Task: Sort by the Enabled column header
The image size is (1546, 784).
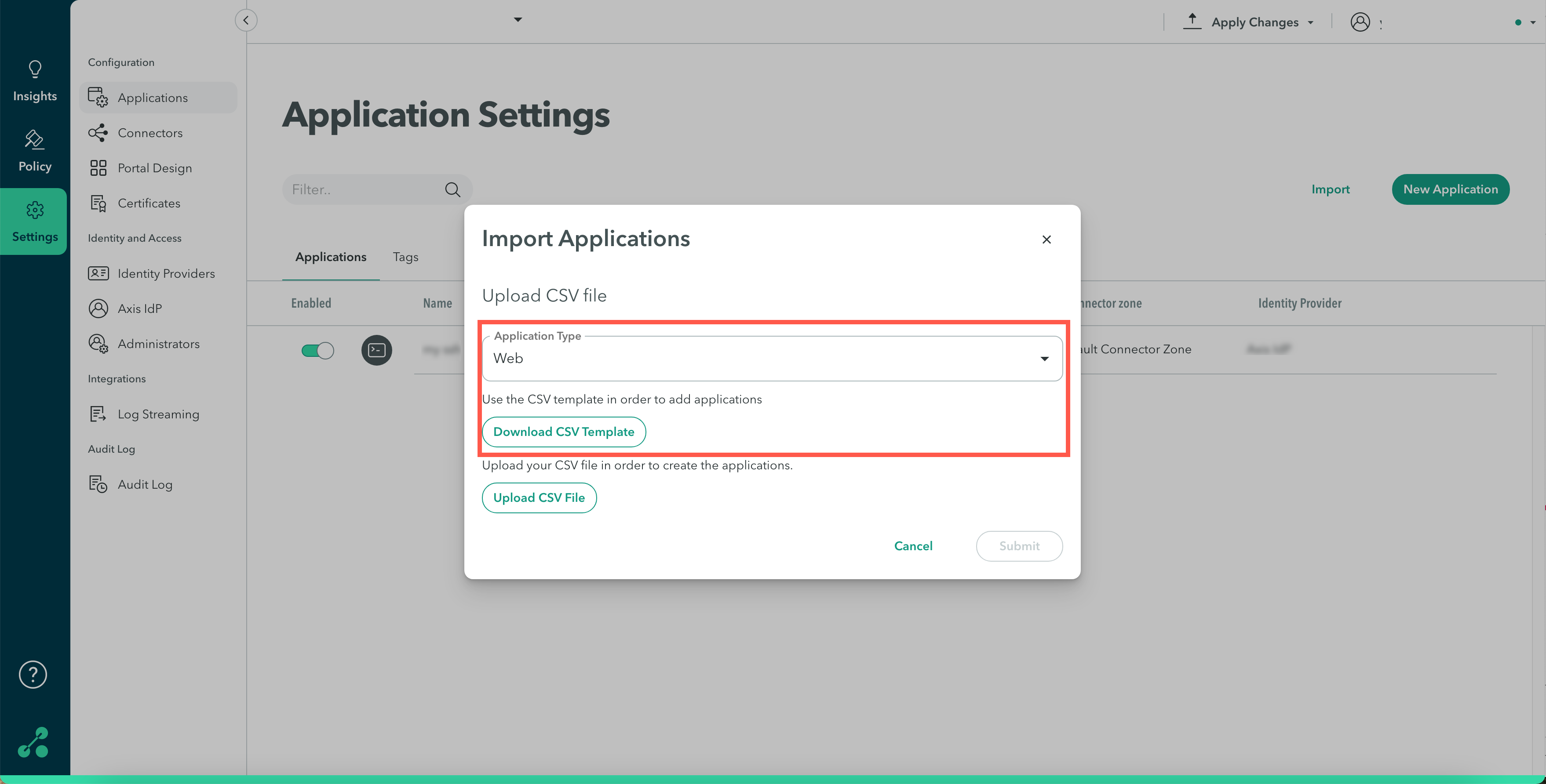Action: click(x=311, y=303)
